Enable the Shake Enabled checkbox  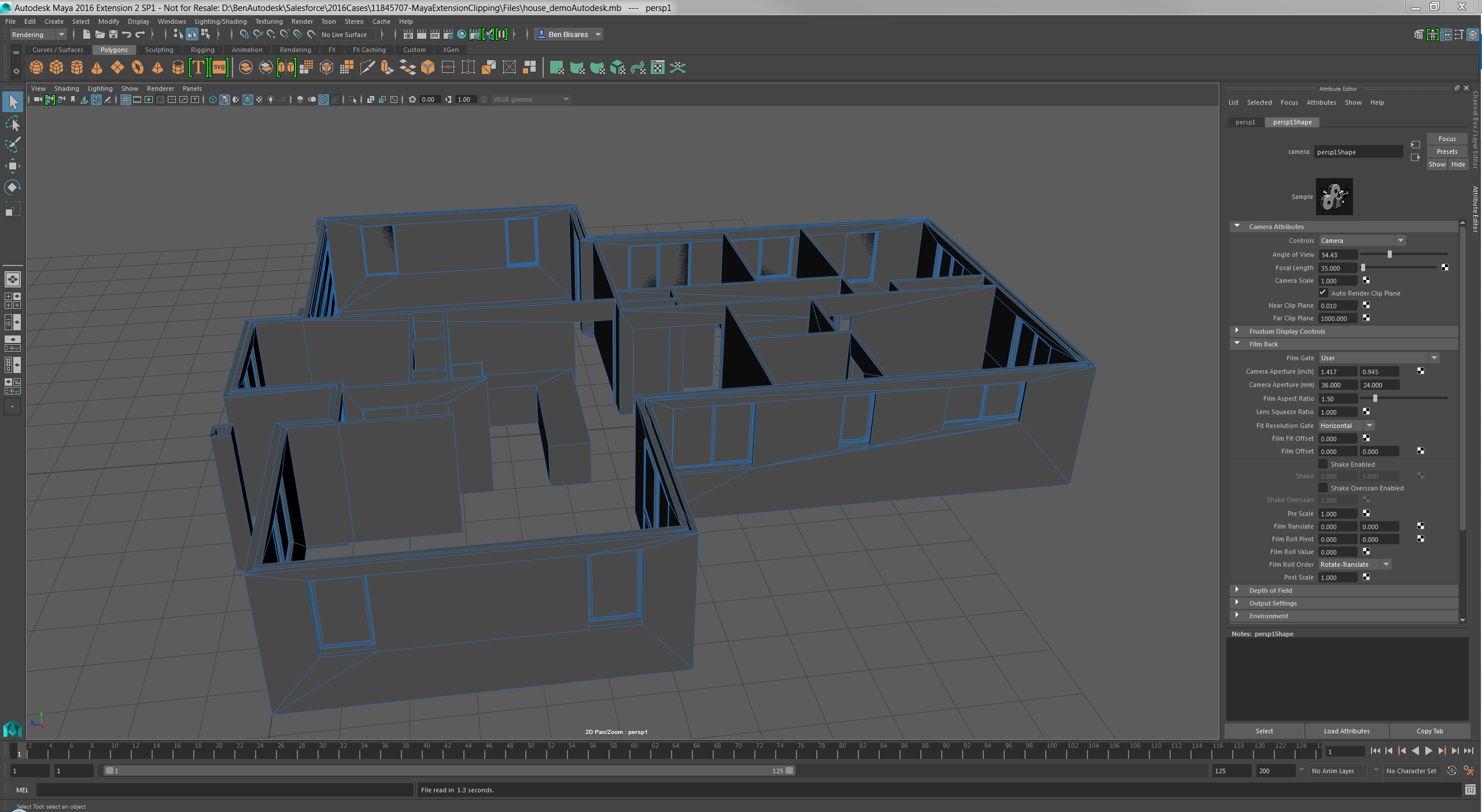1322,464
